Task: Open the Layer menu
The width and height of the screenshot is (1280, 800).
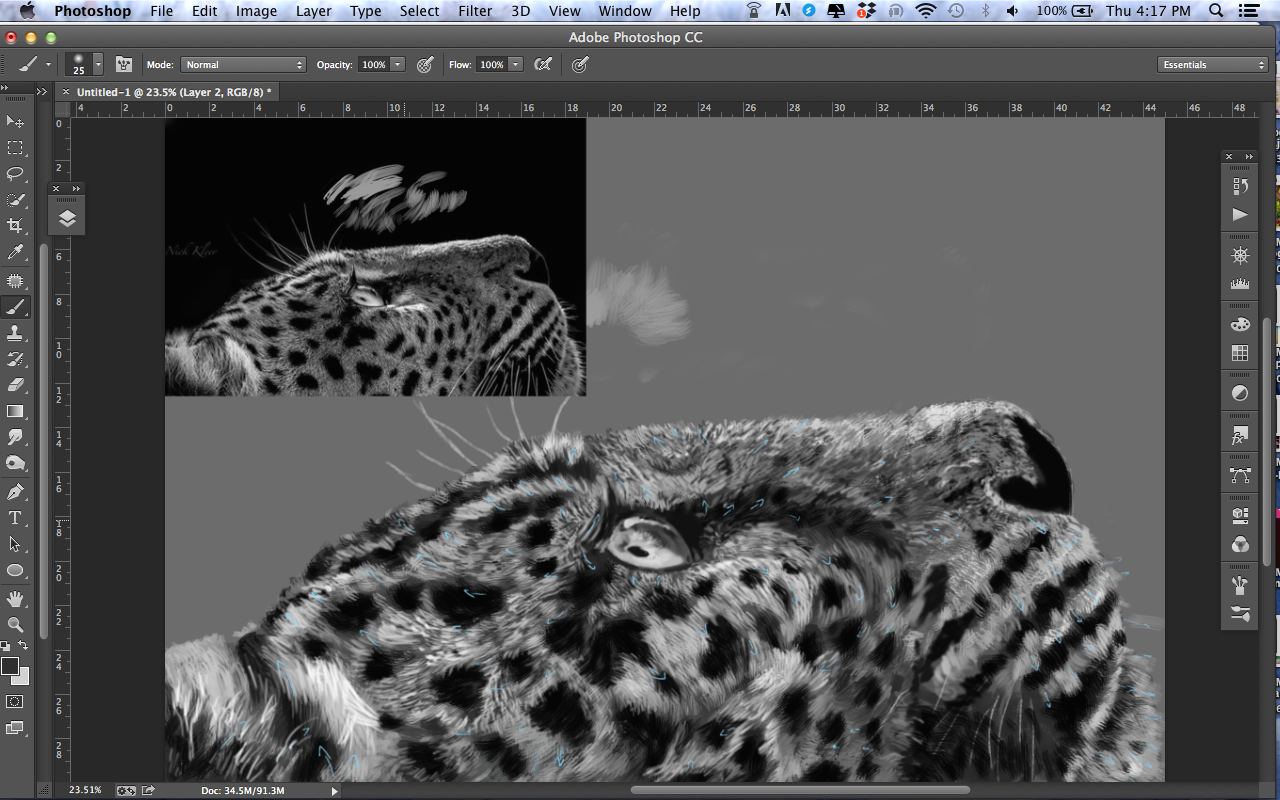Action: pyautogui.click(x=313, y=11)
